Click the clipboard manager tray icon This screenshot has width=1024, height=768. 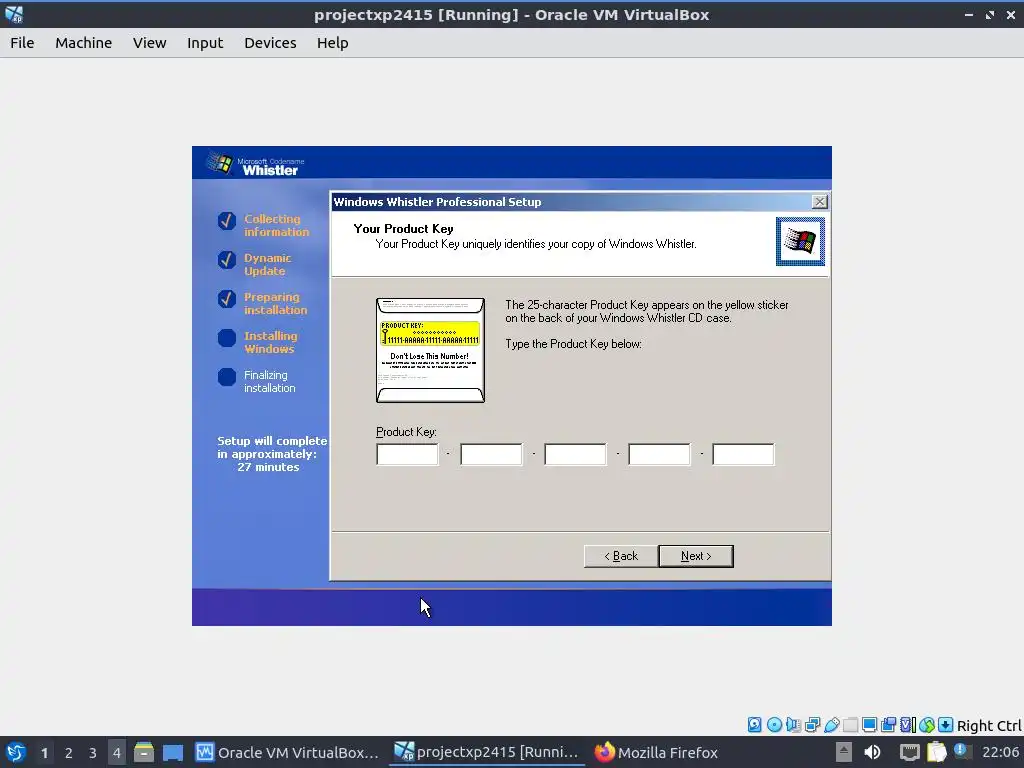[x=936, y=752]
